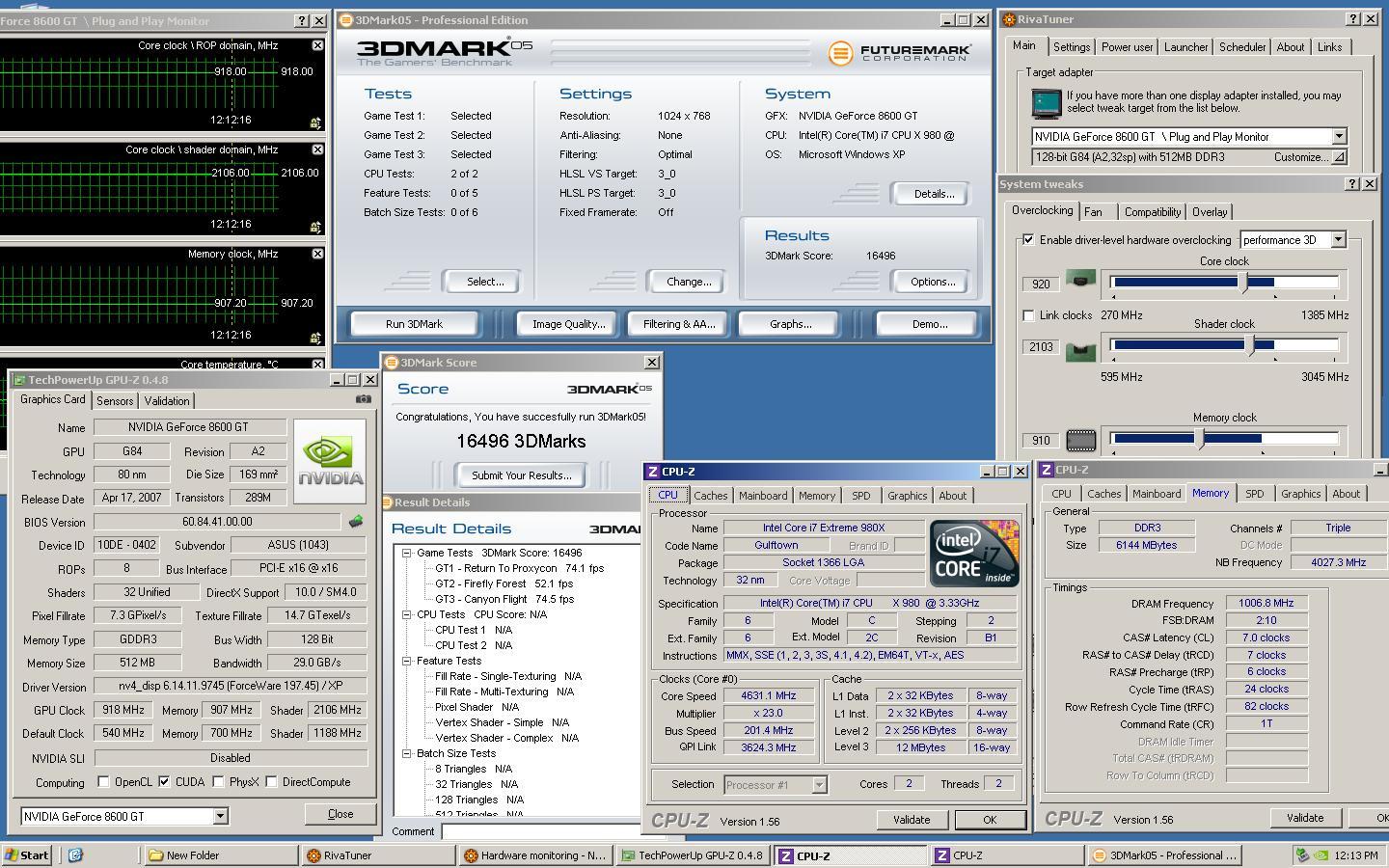
Task: Select the GT1 - Return To Proxycon result row
Action: click(519, 568)
